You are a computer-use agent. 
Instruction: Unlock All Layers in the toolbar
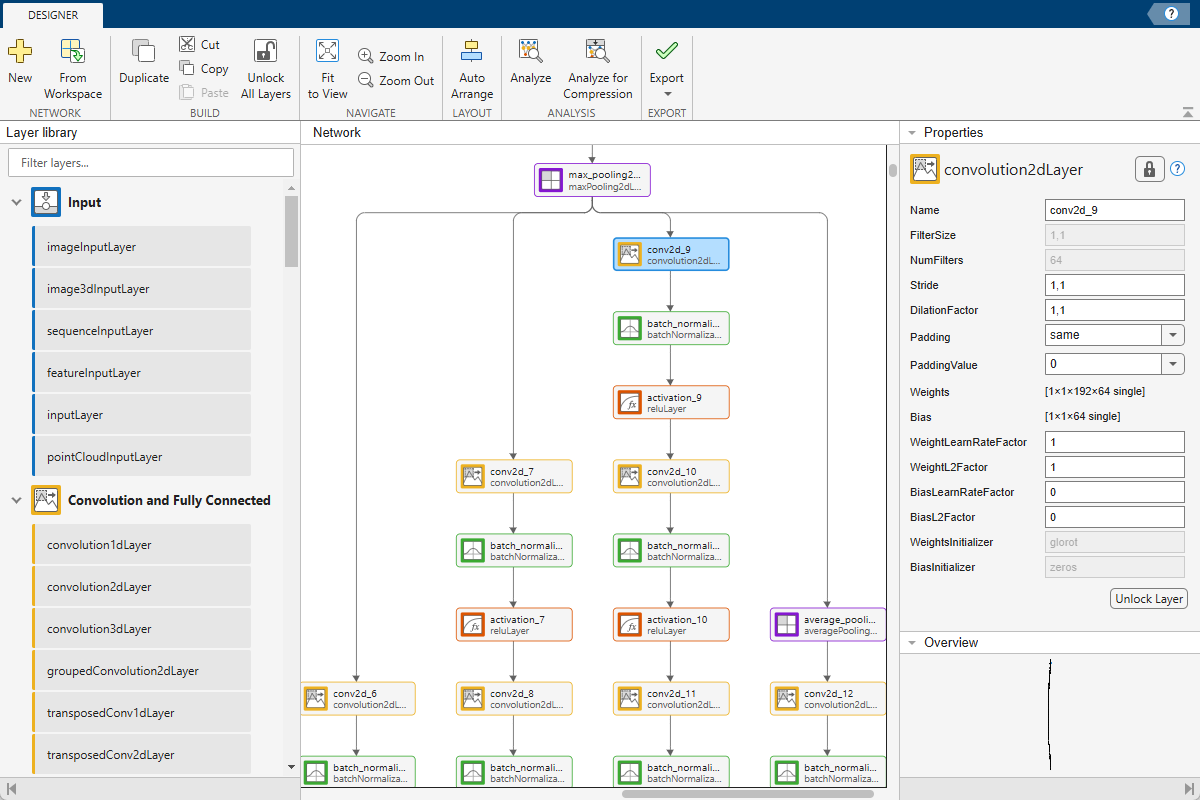coord(265,62)
